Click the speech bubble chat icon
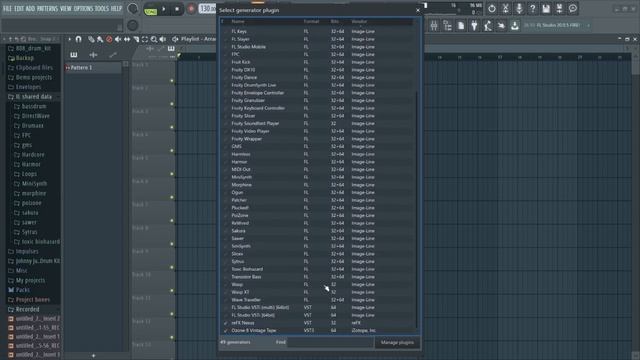Screen dimensions: 640x360 coord(573,9)
